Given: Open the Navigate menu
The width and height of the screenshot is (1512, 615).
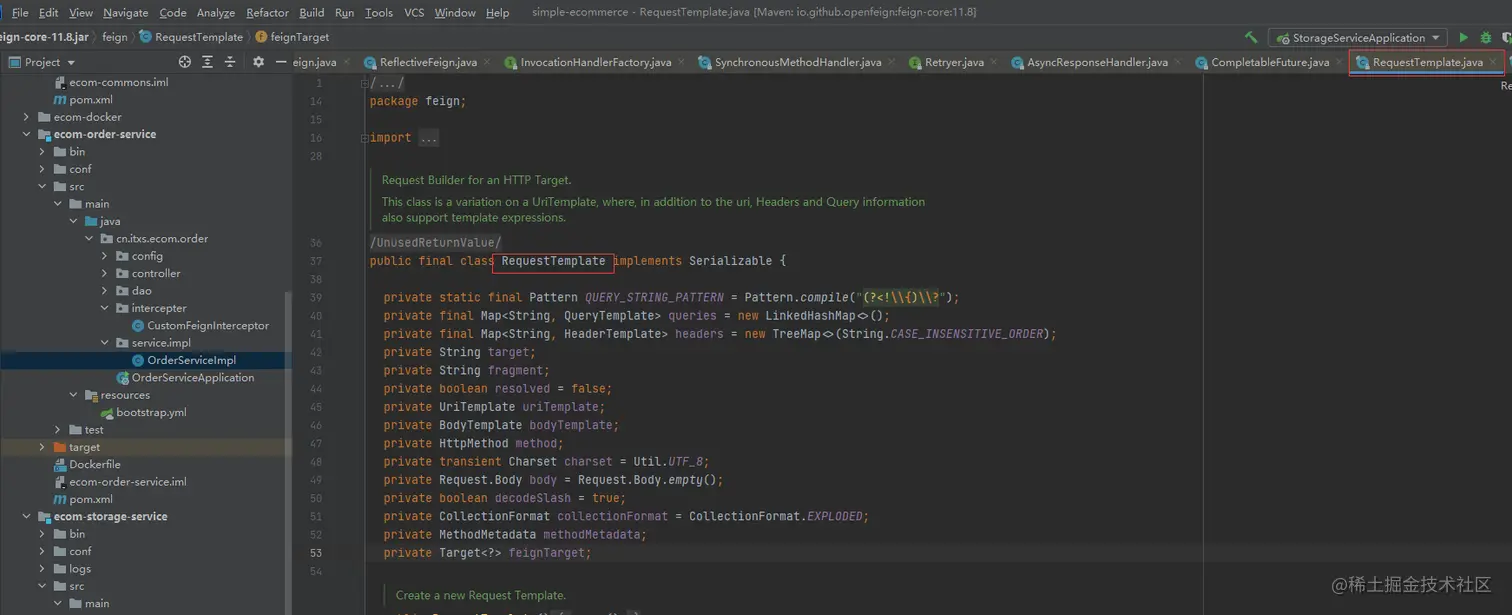Looking at the screenshot, I should [125, 12].
